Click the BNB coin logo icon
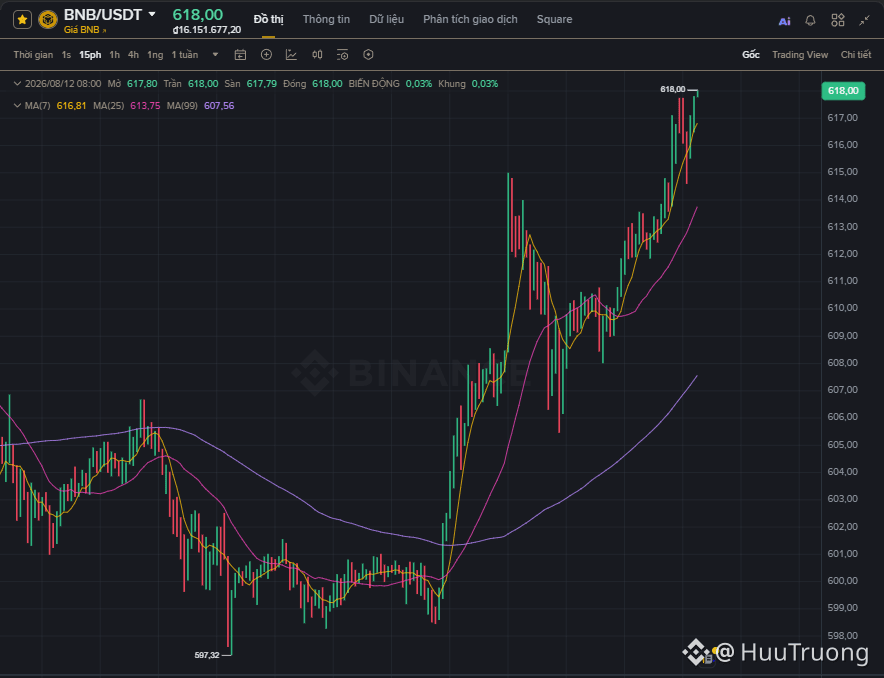884x678 pixels. click(48, 20)
